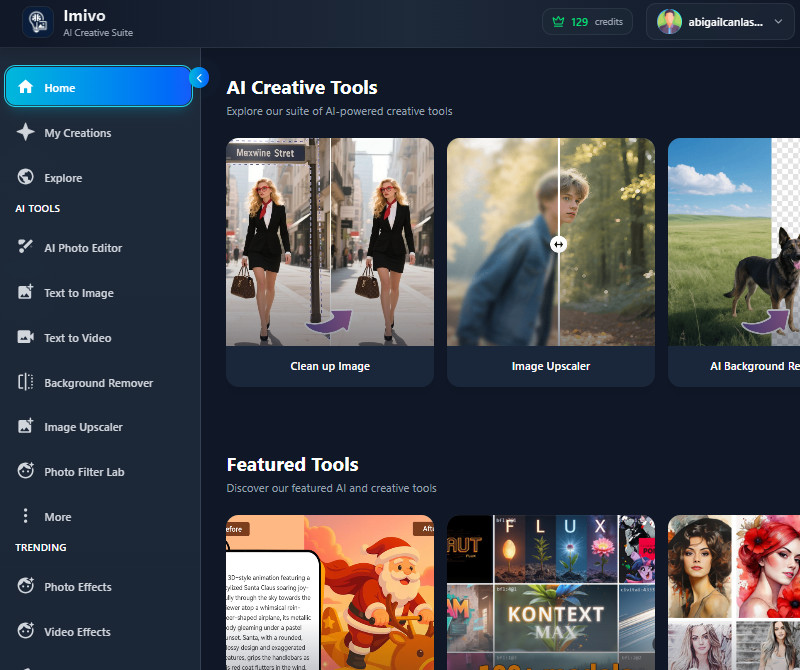
Task: Click the AI TOOLS section label
Action: coord(38,208)
